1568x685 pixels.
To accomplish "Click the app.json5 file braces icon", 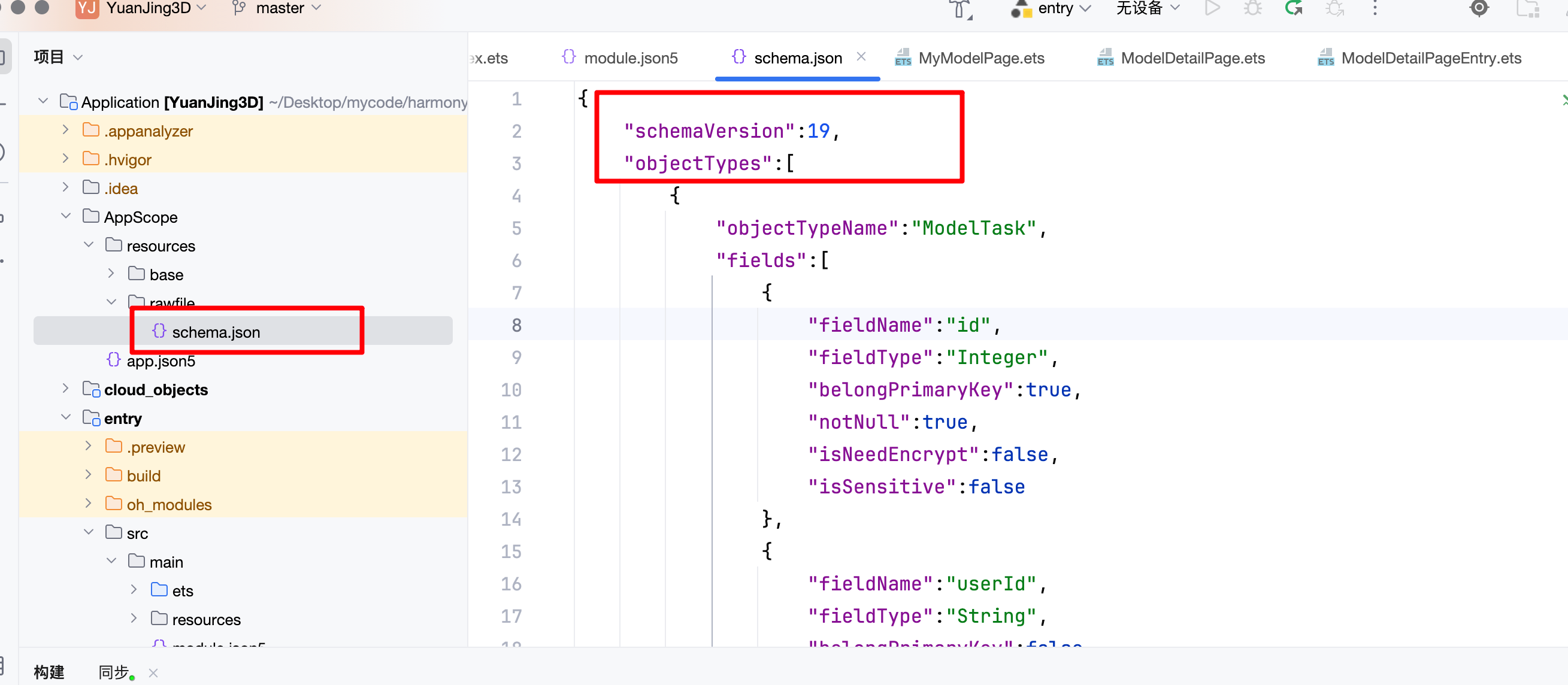I will 113,359.
